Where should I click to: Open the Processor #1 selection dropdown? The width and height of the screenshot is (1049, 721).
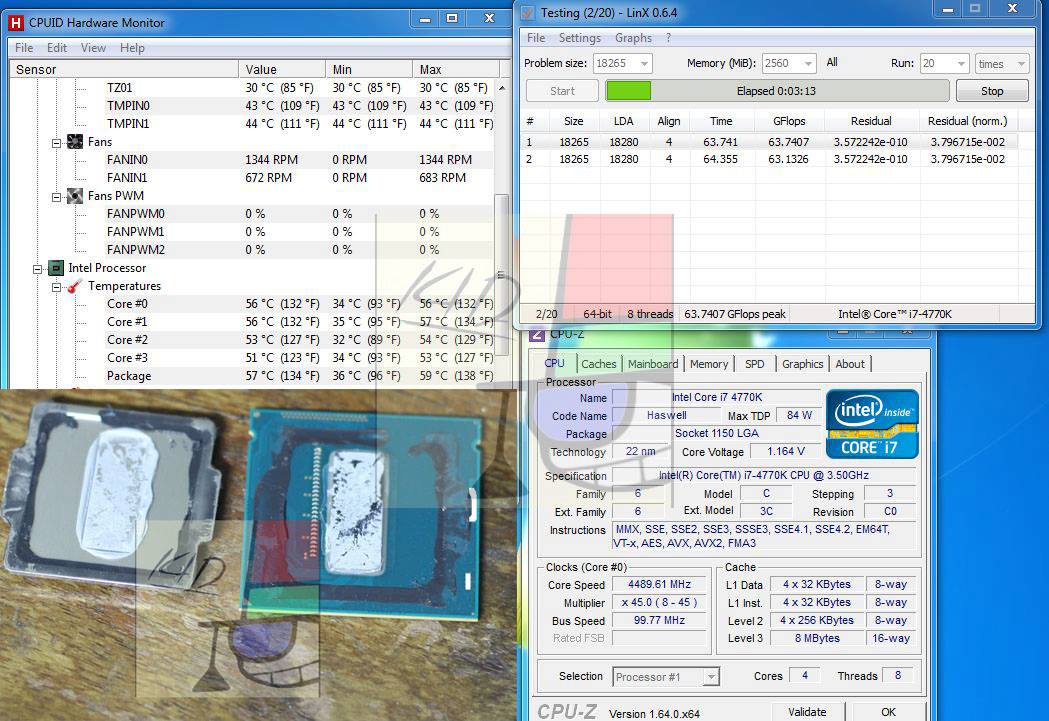click(x=711, y=677)
